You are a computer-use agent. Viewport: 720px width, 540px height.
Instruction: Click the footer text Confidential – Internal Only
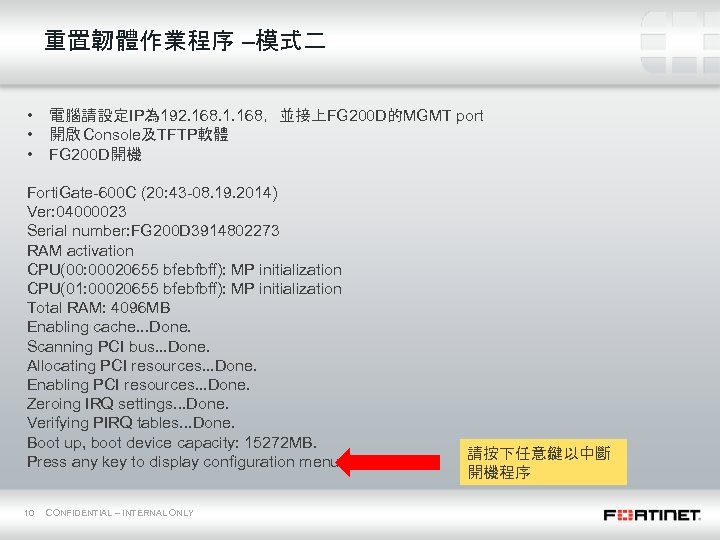click(119, 513)
